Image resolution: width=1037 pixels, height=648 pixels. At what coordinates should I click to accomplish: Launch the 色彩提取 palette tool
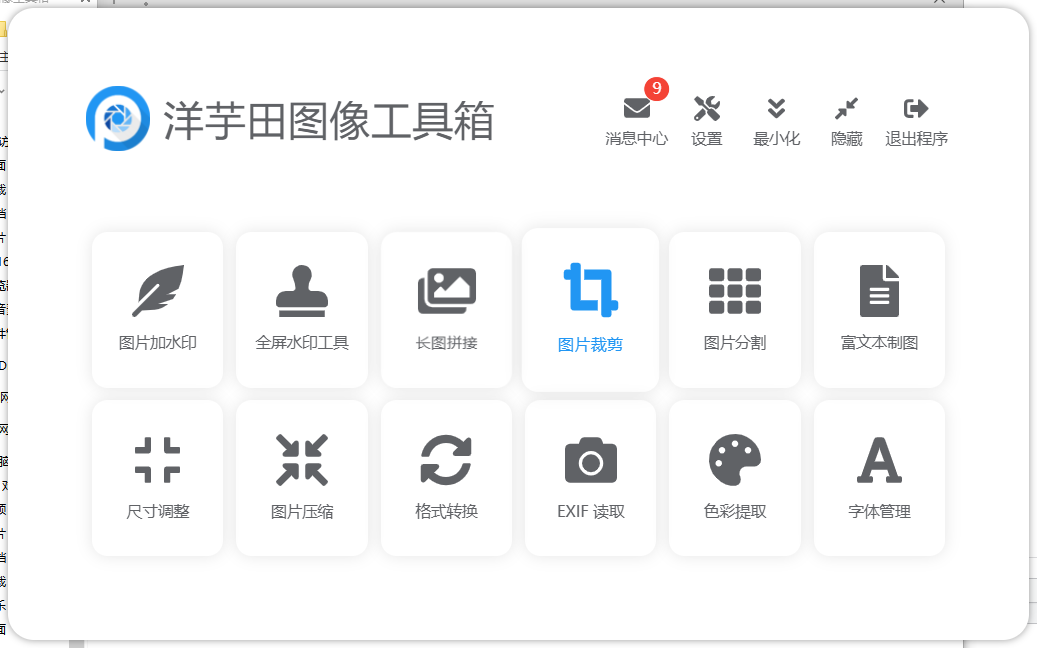(735, 477)
